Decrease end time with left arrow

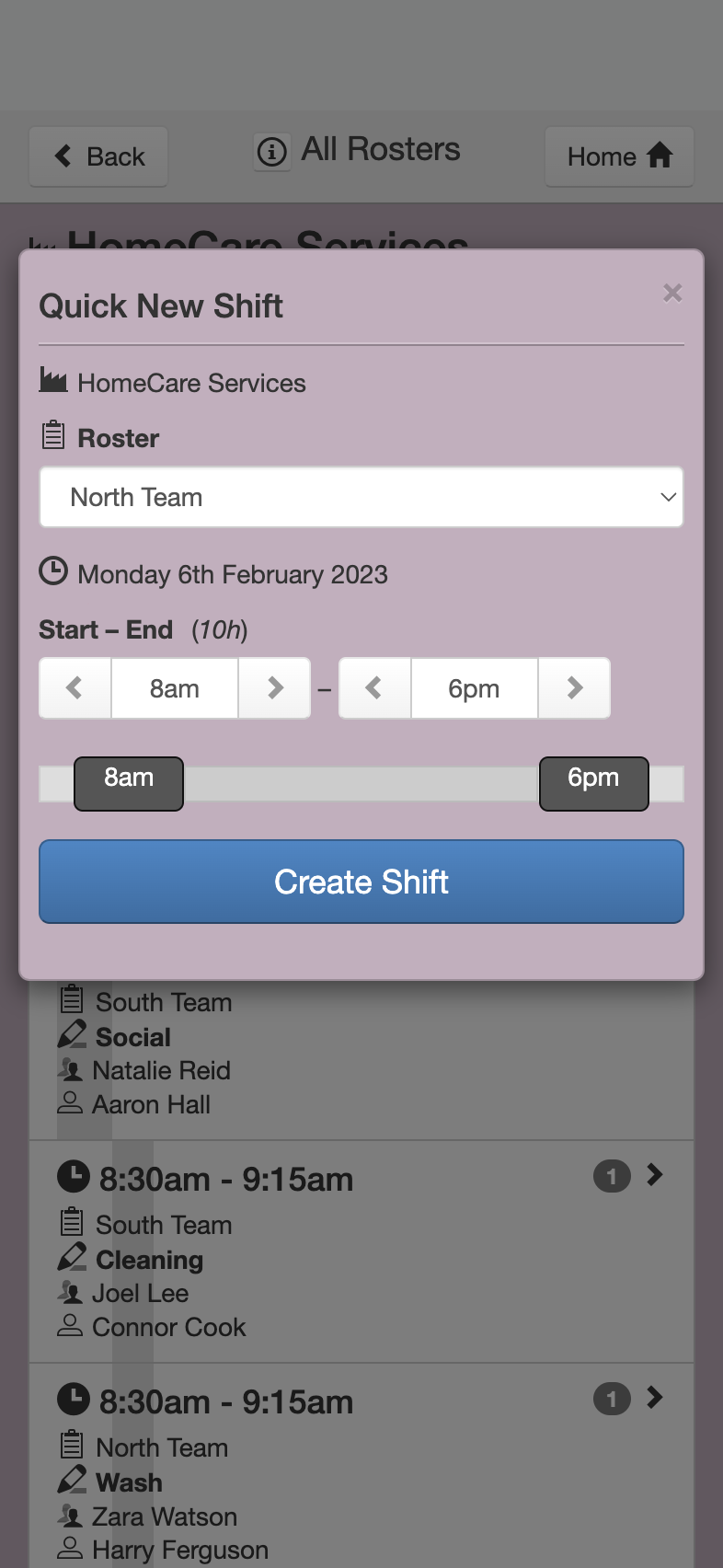pos(374,687)
